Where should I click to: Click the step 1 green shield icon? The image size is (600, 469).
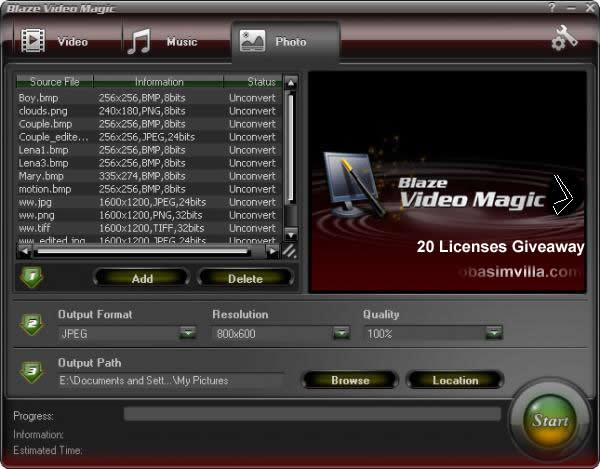point(31,277)
